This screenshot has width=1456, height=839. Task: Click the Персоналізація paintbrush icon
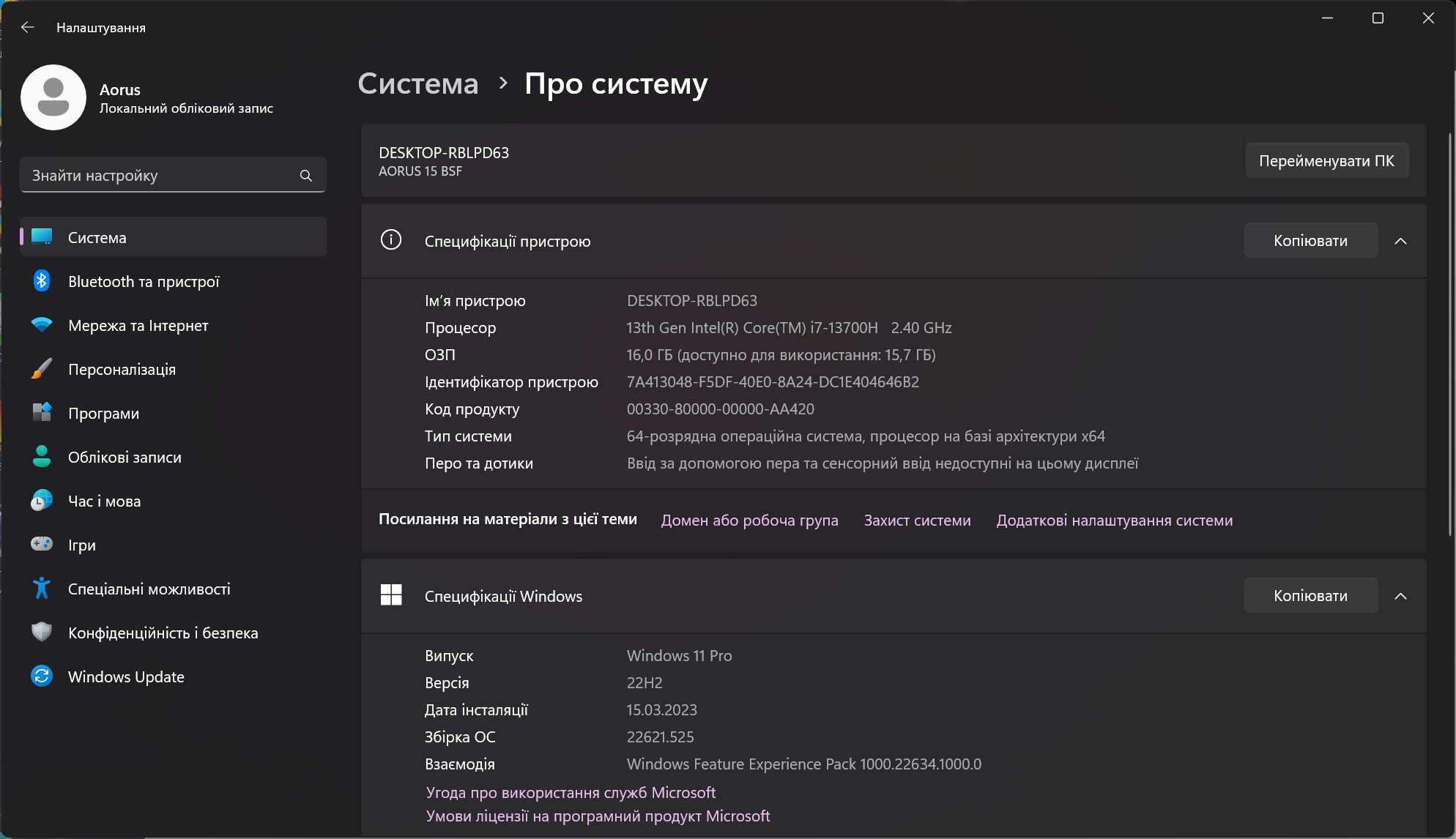tap(42, 369)
